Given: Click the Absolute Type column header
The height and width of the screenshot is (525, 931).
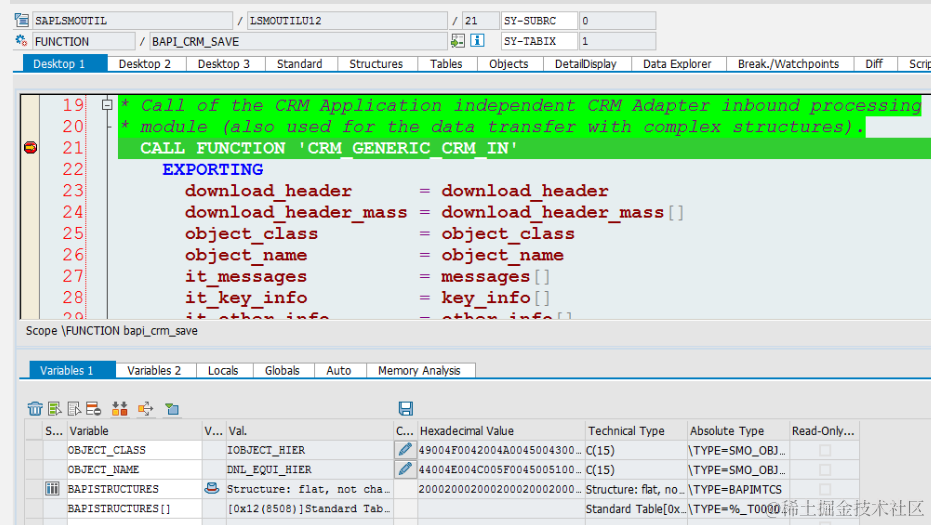Looking at the screenshot, I should click(x=738, y=431).
